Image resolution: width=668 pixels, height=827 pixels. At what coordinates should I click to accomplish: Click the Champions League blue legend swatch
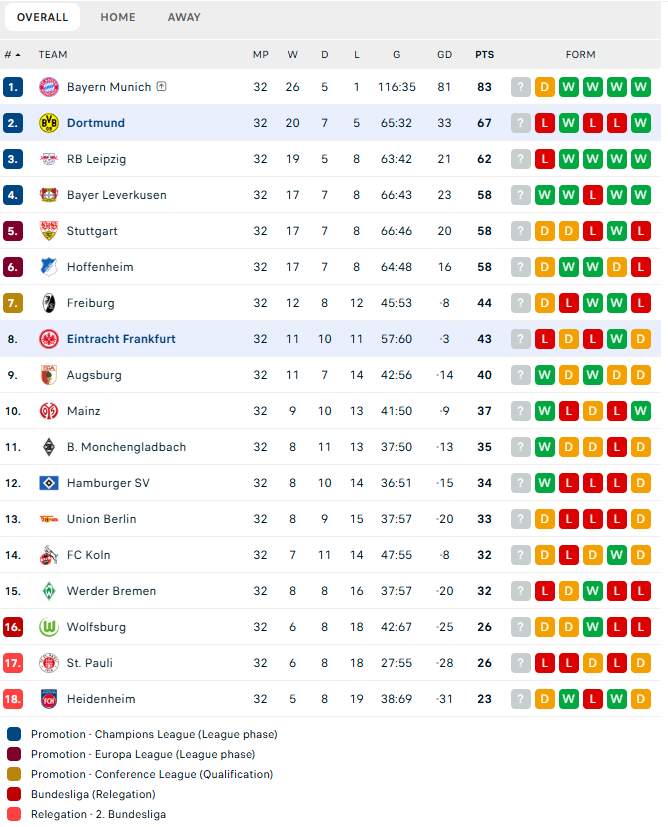14,734
